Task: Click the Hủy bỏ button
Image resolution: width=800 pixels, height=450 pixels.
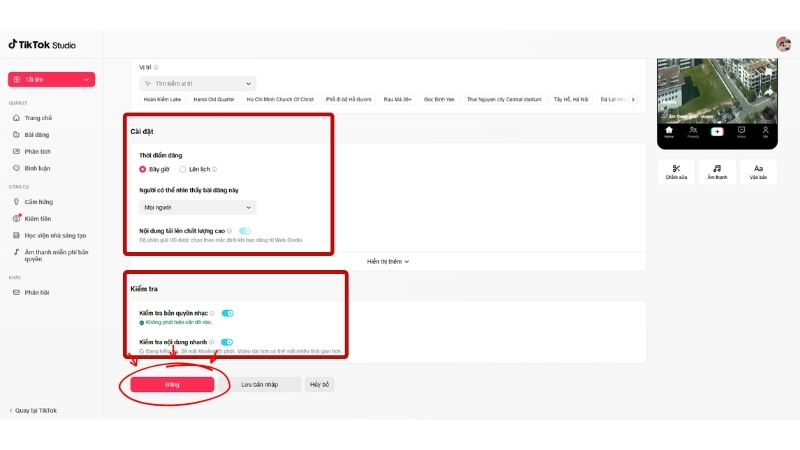Action: (319, 385)
